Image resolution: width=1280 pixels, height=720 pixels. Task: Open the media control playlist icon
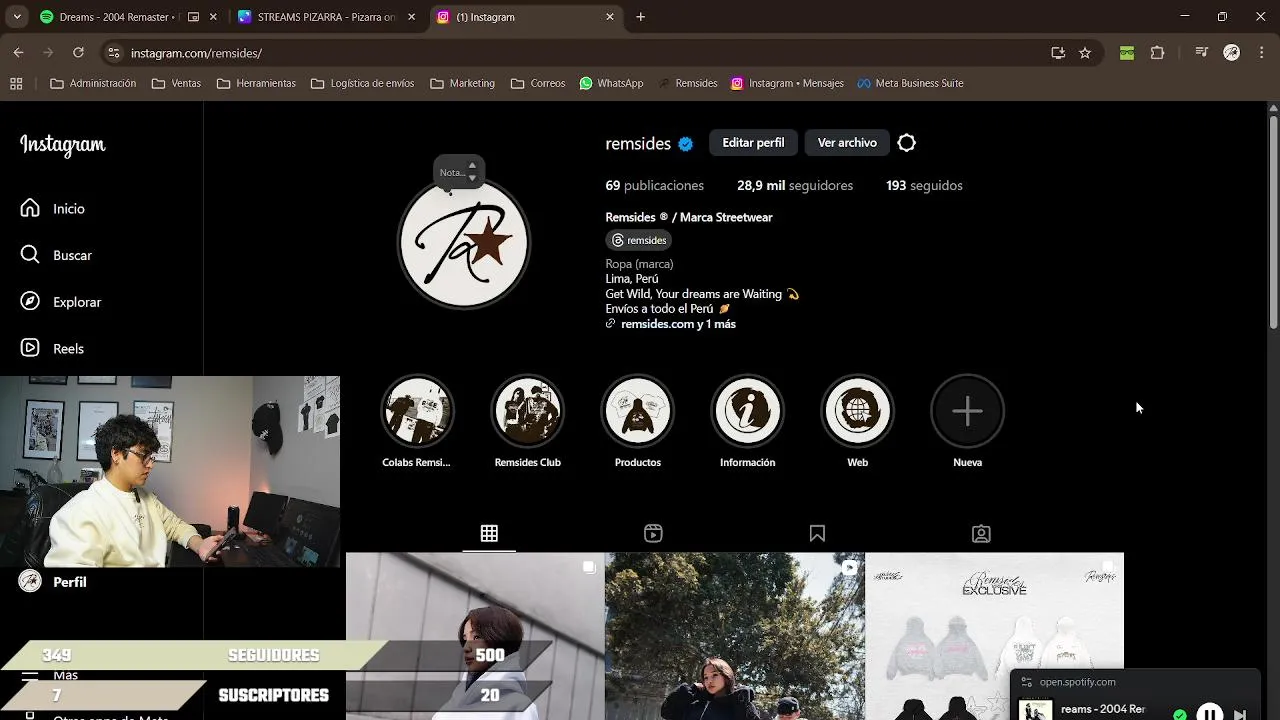pos(1202,53)
